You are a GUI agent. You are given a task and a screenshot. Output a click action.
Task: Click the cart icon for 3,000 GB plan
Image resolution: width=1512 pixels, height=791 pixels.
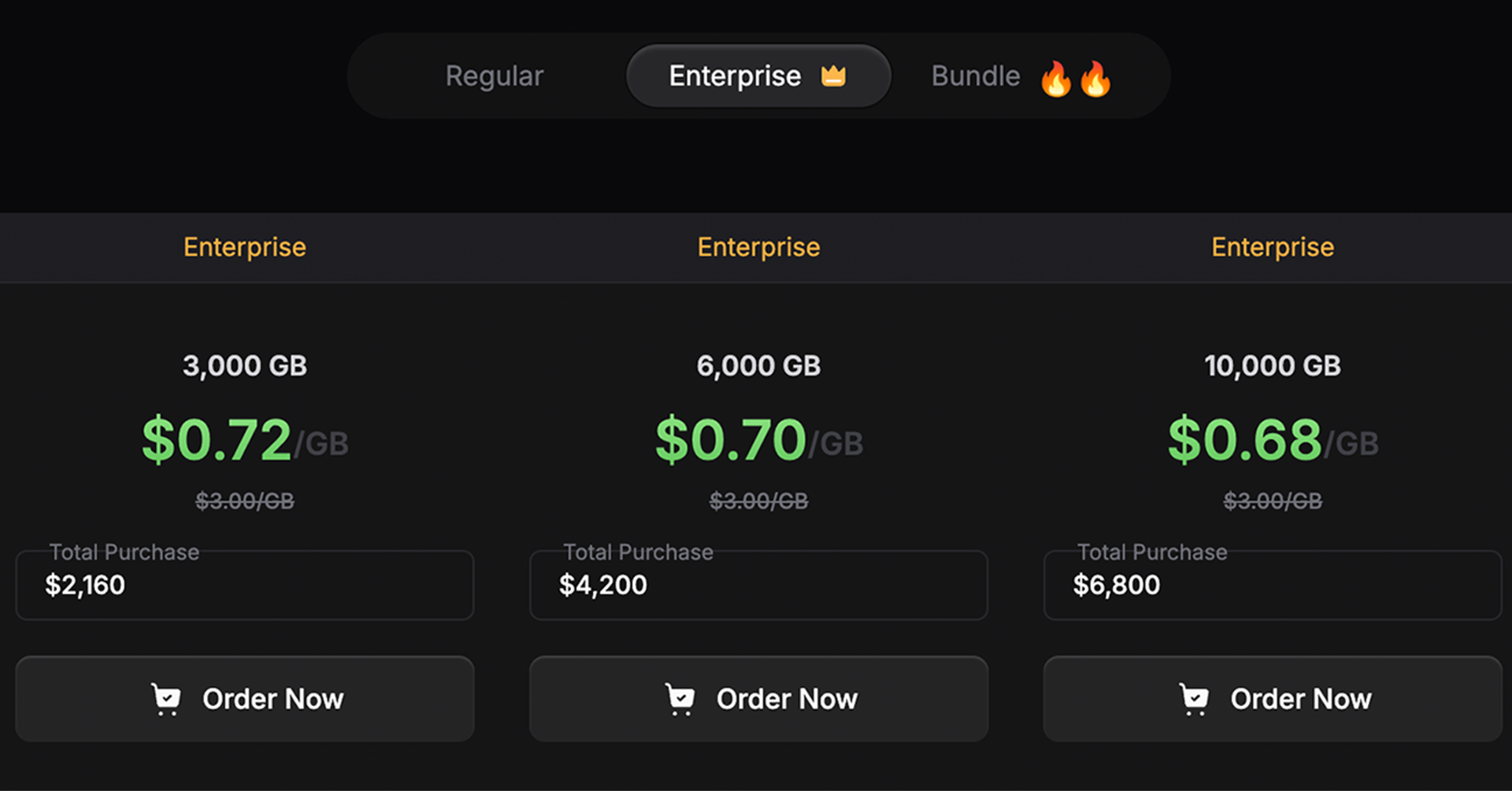coord(166,699)
